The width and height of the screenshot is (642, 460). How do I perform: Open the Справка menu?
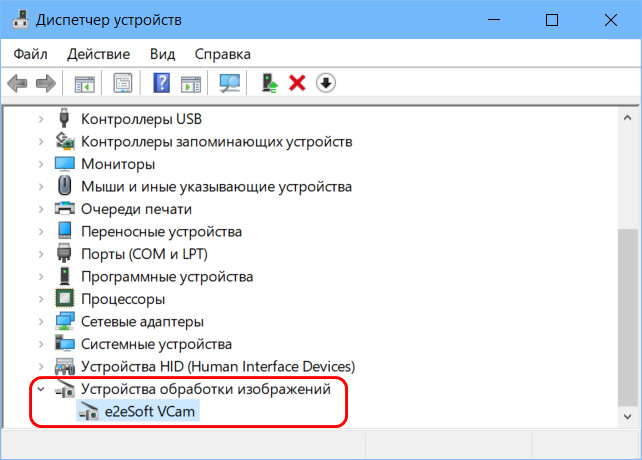[222, 54]
